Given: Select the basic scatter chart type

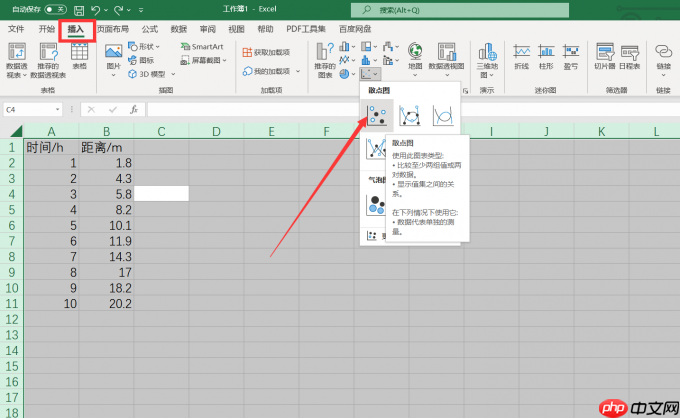Looking at the screenshot, I should tap(377, 115).
